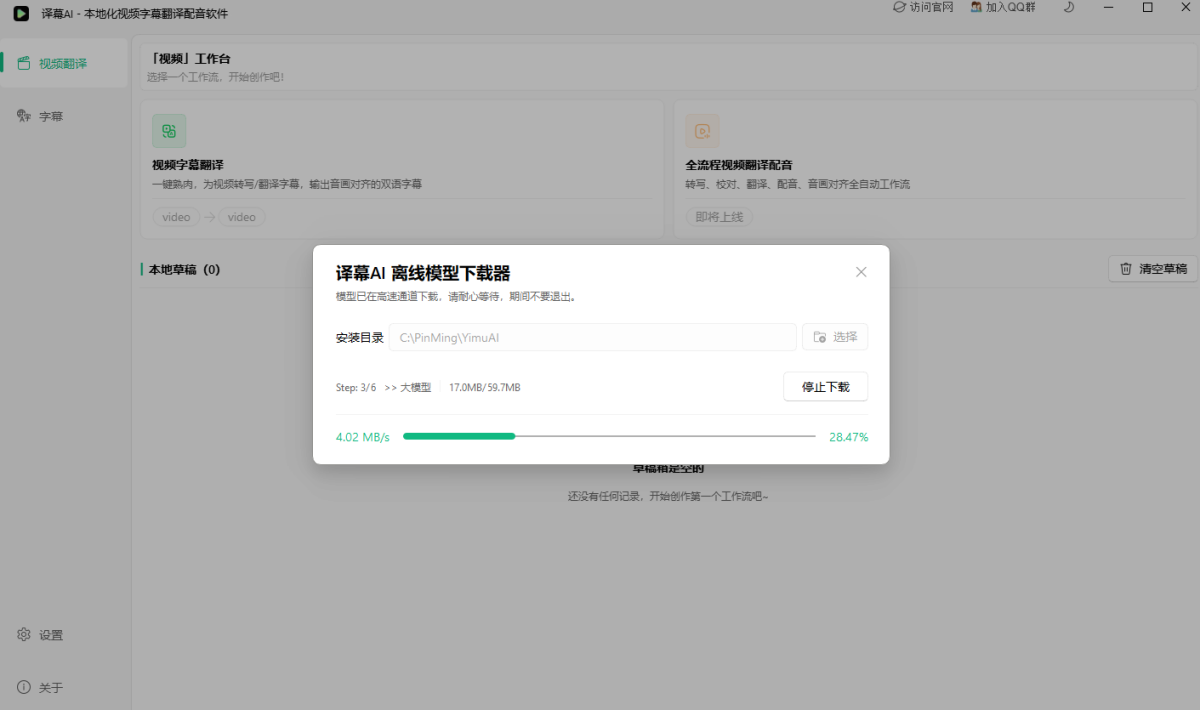Click the 译幕AI 离线模型下载器 dialog title
This screenshot has height=710, width=1200.
point(423,273)
